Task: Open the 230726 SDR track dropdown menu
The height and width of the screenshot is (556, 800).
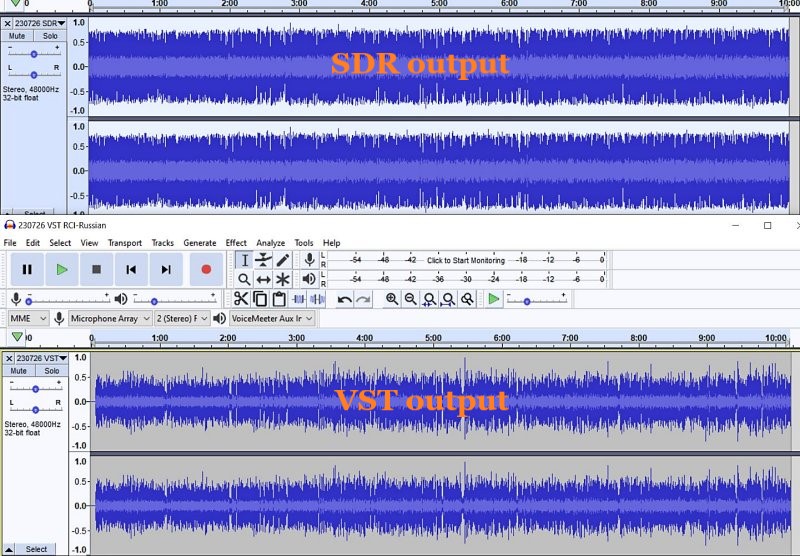Action: point(40,23)
